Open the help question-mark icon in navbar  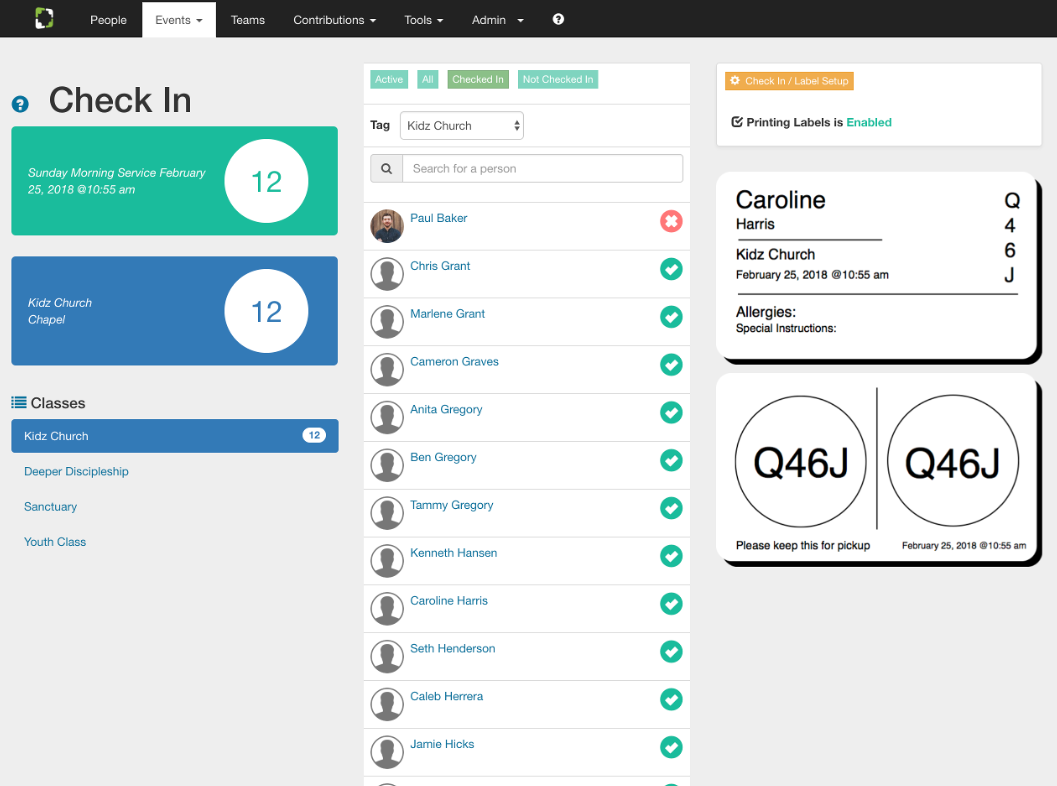(558, 20)
